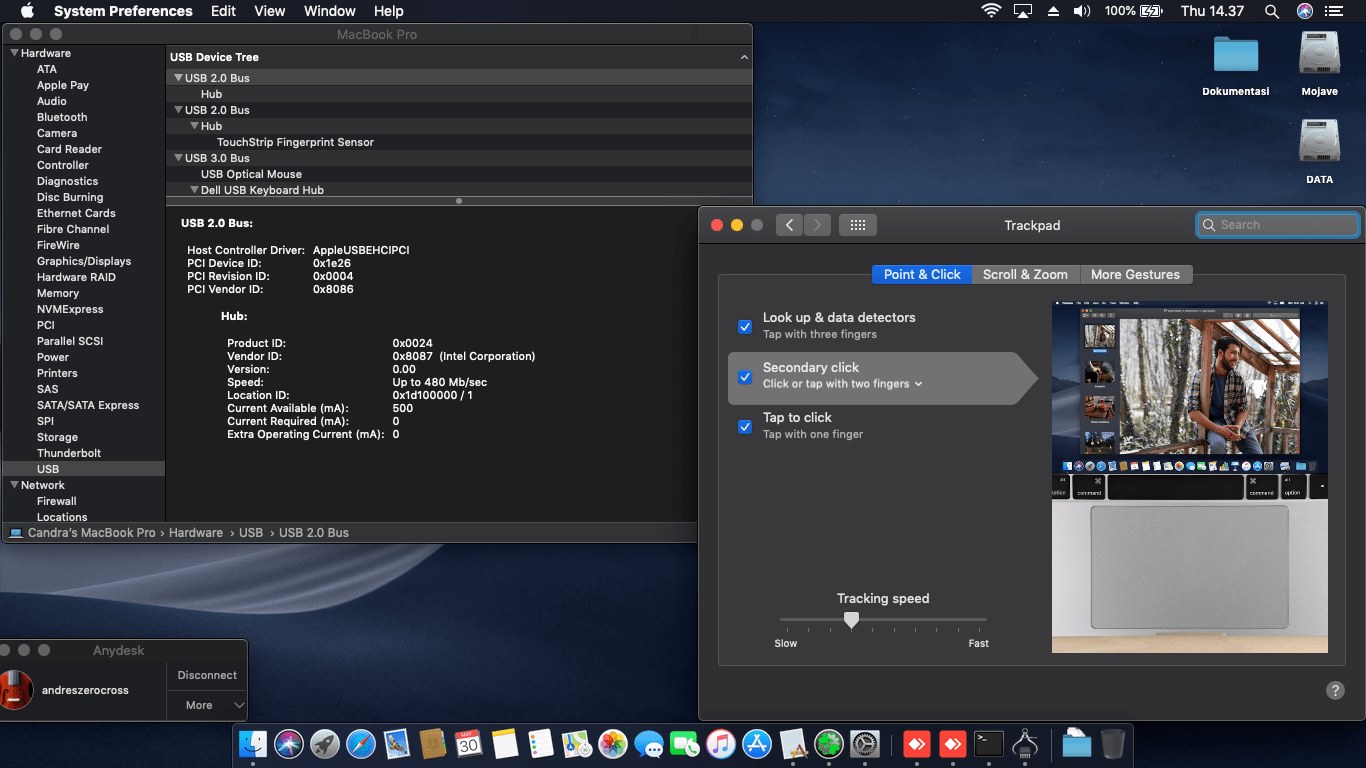Collapse the Hardware section in sidebar
This screenshot has height=768, width=1366.
click(14, 53)
